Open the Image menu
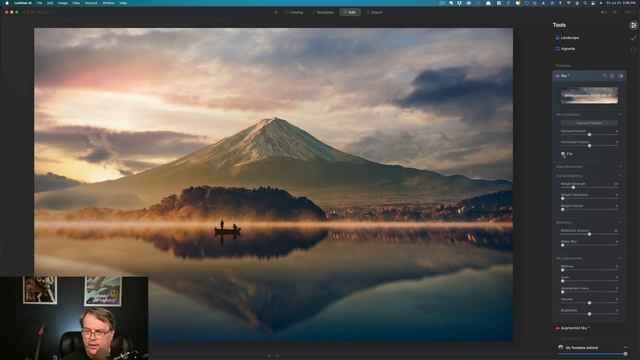 point(62,3)
